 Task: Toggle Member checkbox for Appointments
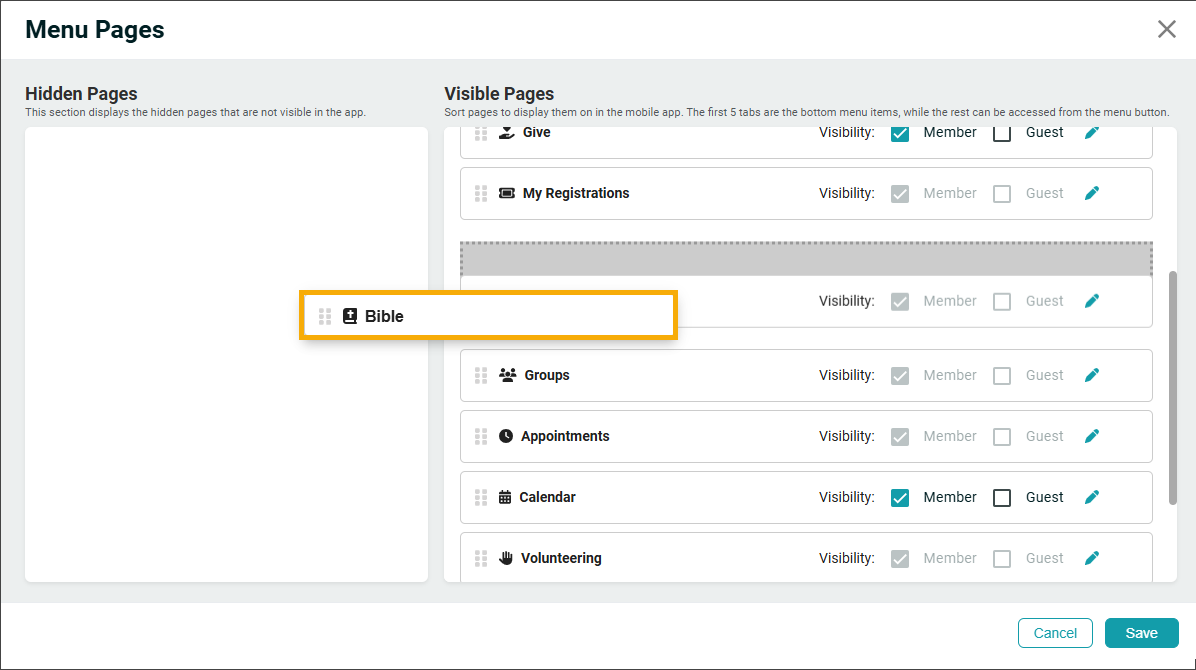tap(900, 436)
